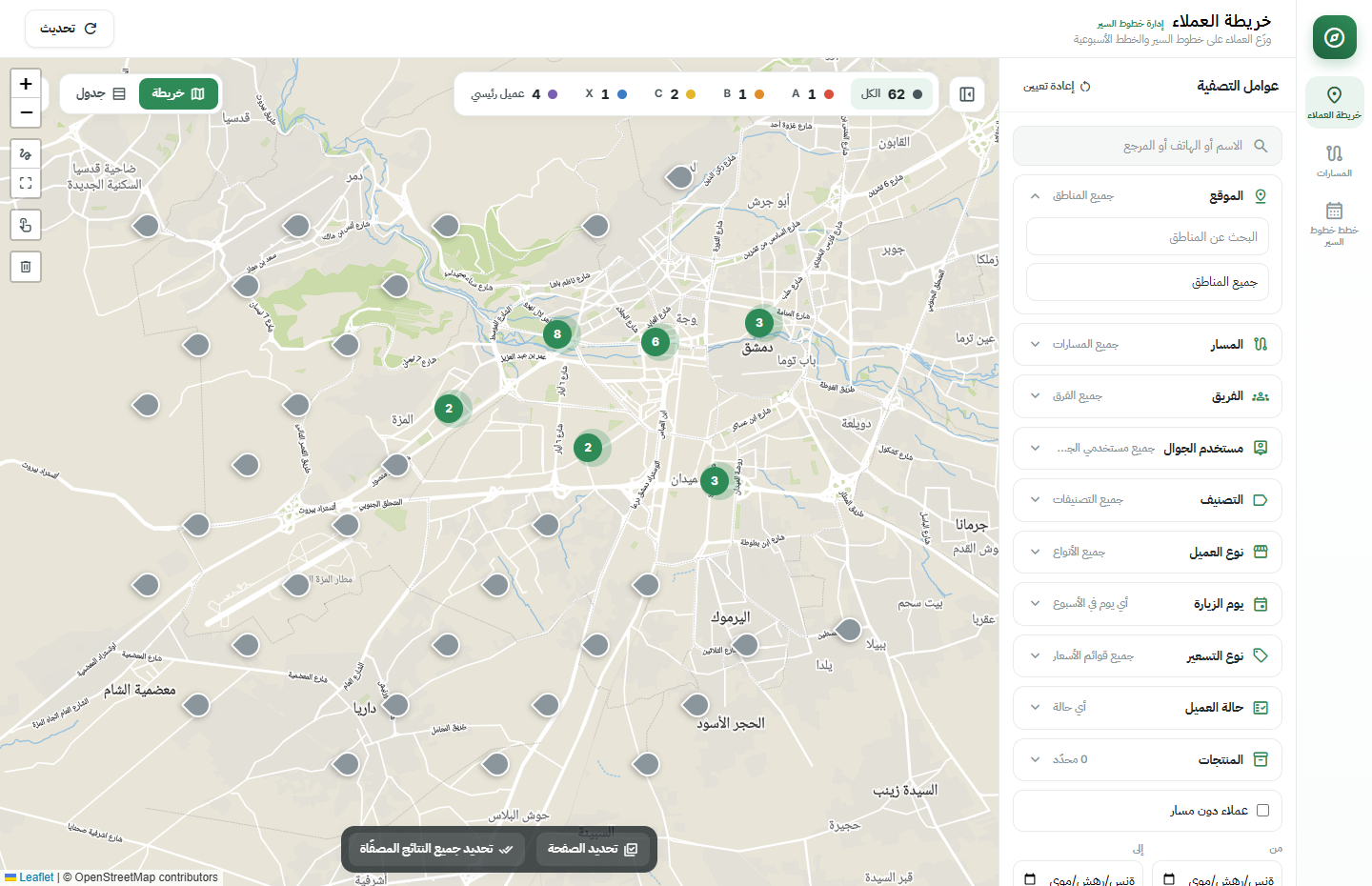Expand the مستخدم الجوال filter dropdown
Image resolution: width=1372 pixels, height=886 pixels.
point(1147,448)
